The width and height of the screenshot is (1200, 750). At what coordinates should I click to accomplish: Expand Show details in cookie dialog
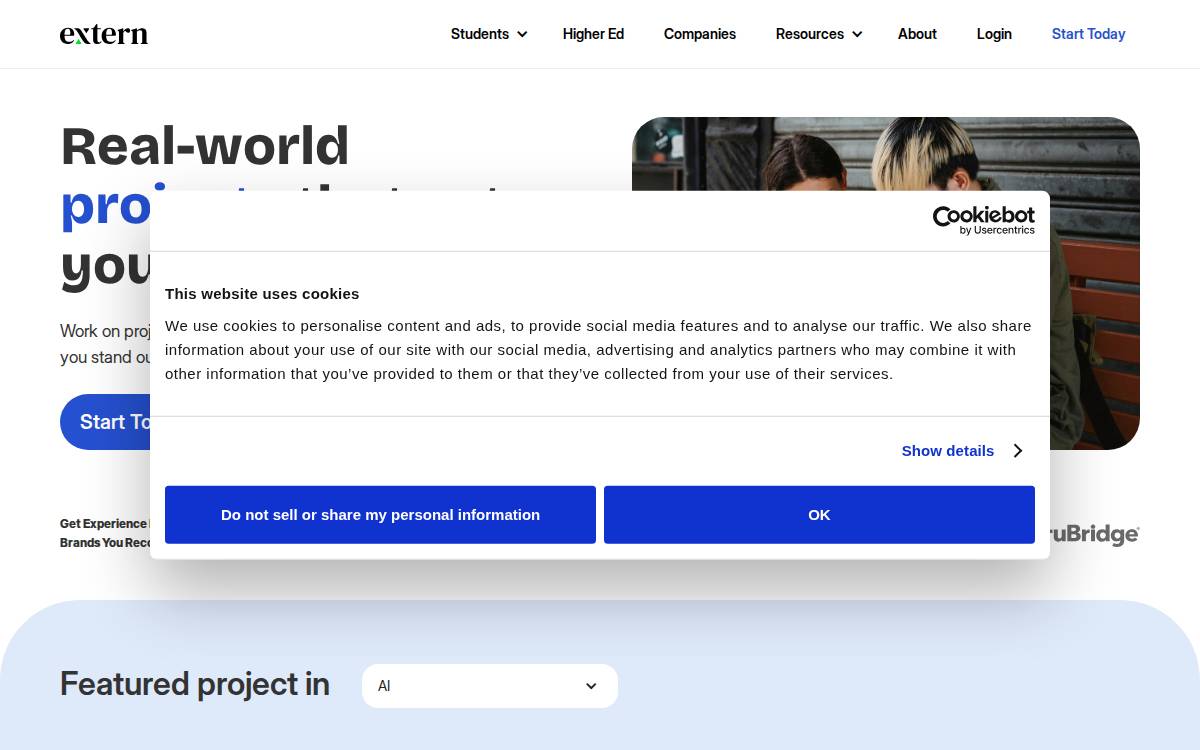coord(961,451)
